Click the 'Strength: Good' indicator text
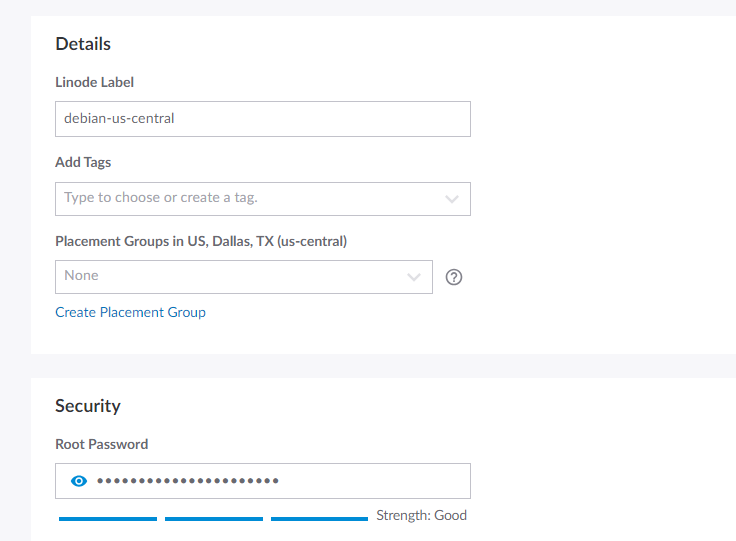The width and height of the screenshot is (736, 541). 421,516
